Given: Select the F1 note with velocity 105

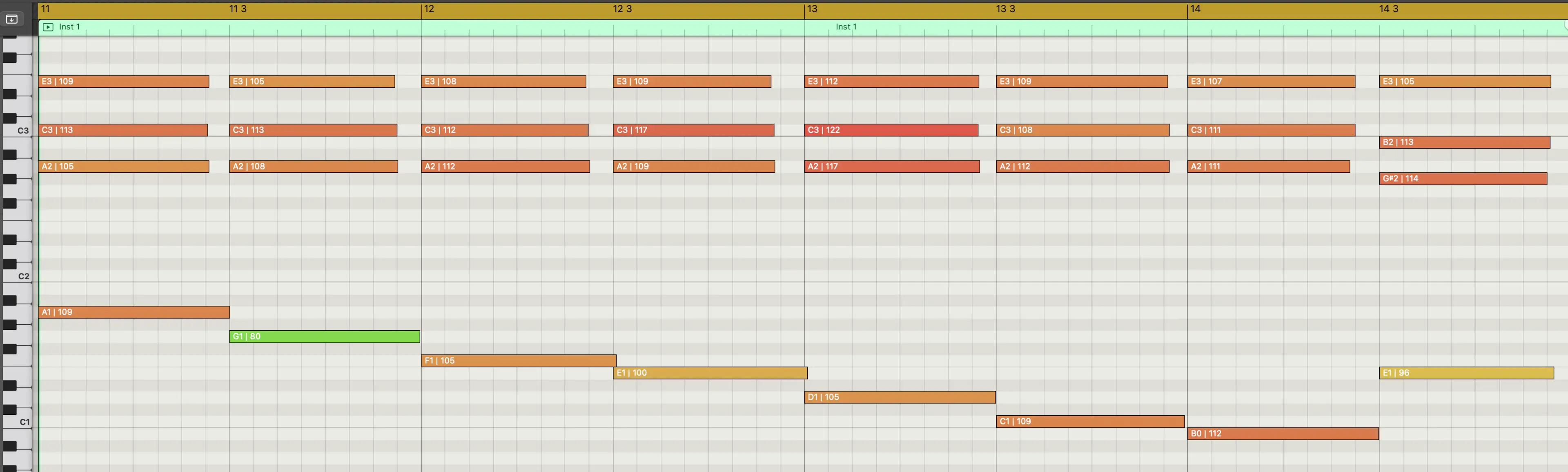Looking at the screenshot, I should (x=519, y=361).
